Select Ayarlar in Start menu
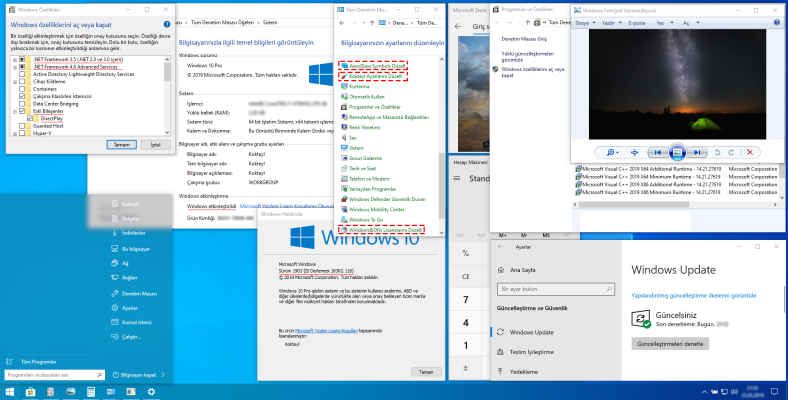The image size is (788, 400). [124, 308]
